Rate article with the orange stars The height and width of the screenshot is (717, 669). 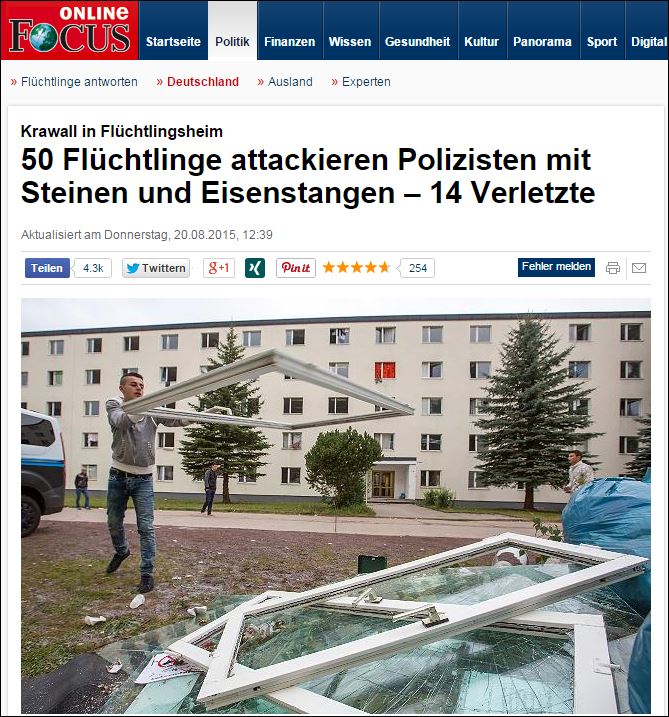(x=356, y=268)
